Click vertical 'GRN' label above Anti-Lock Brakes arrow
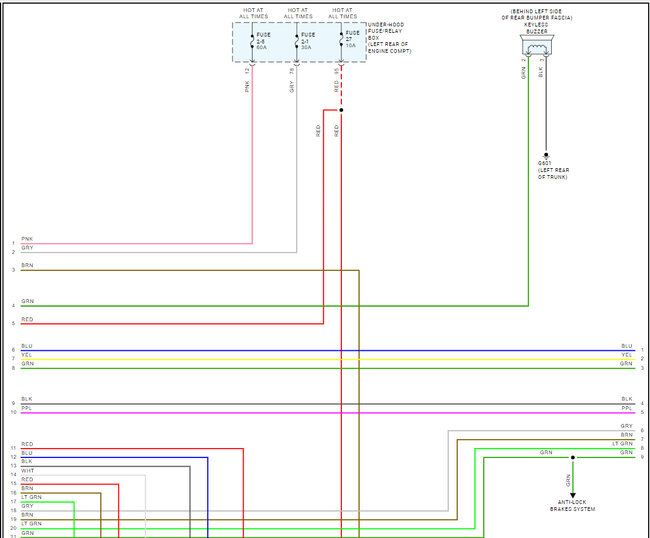The height and width of the screenshot is (538, 650). [568, 481]
